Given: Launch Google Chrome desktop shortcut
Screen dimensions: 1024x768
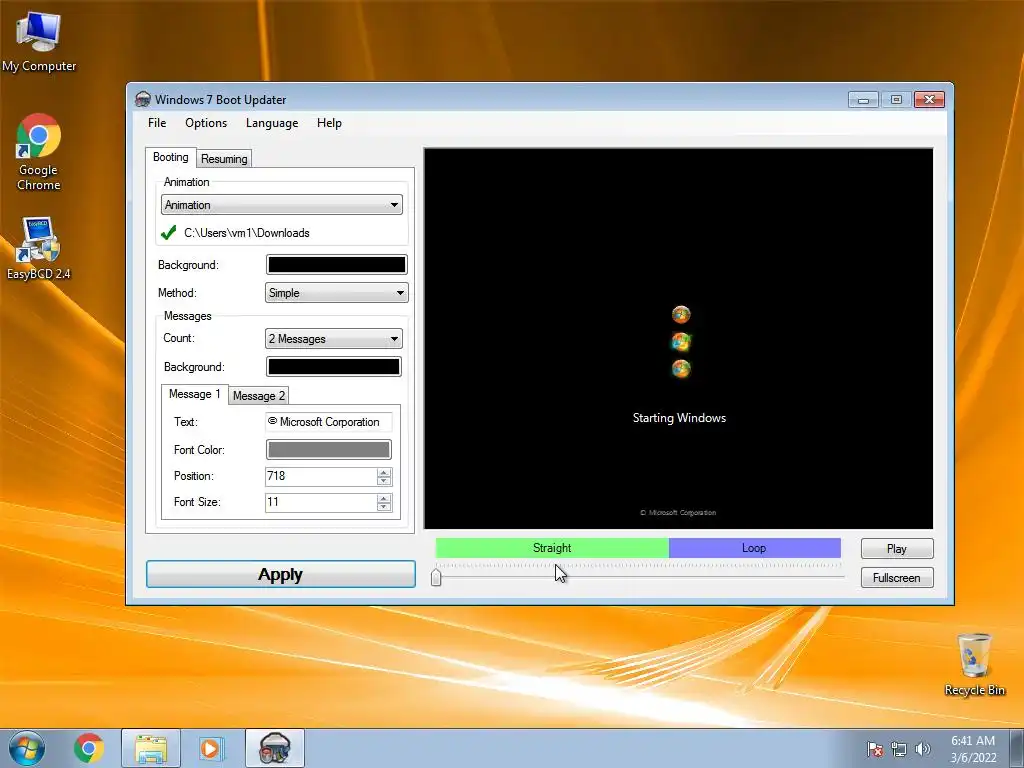Looking at the screenshot, I should coord(39,152).
